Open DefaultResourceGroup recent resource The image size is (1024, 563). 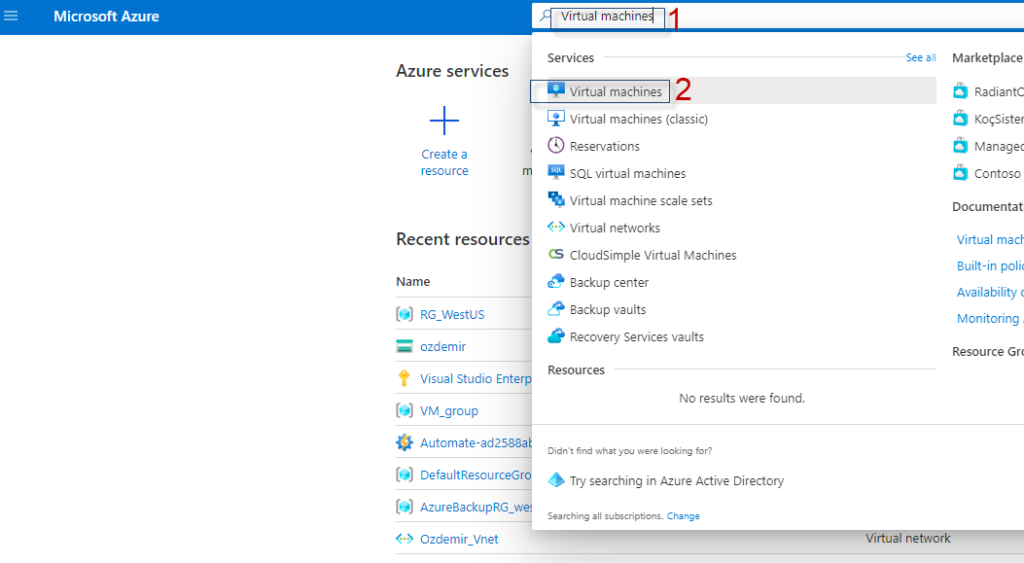pos(475,475)
